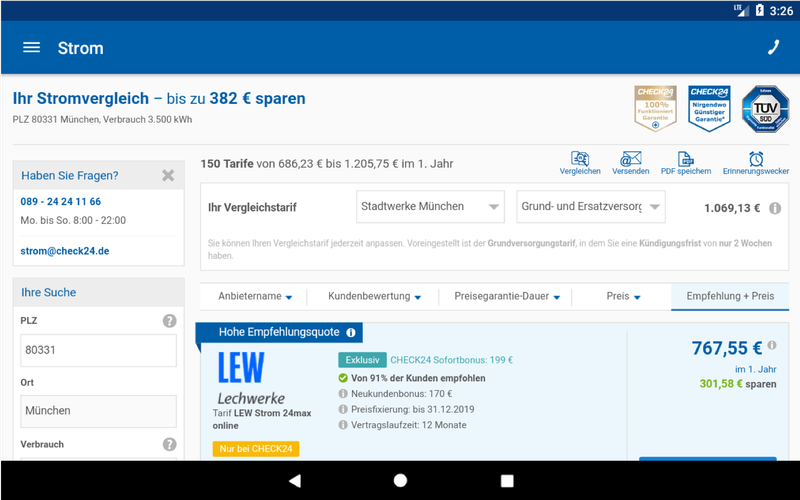Viewport: 800px width, 500px height.
Task: Tap the 301,58 € sparen text
Action: pos(738,384)
